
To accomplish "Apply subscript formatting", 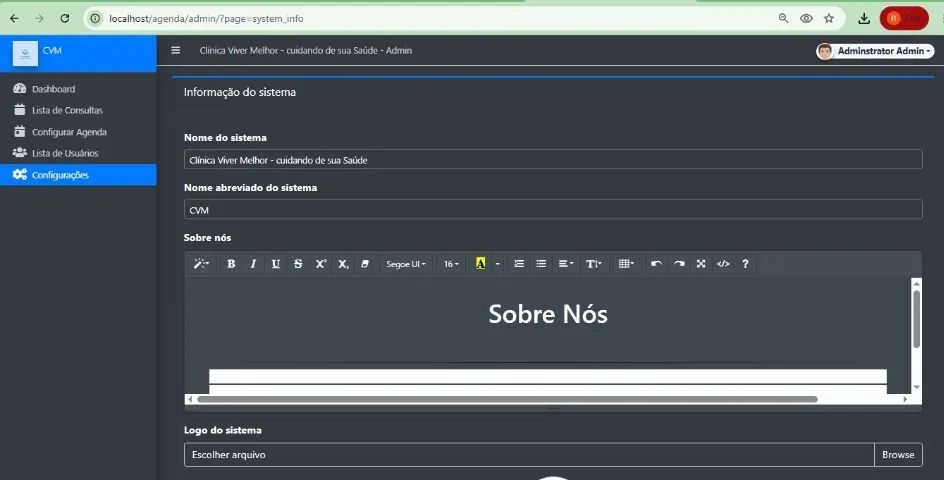I will pyautogui.click(x=343, y=264).
